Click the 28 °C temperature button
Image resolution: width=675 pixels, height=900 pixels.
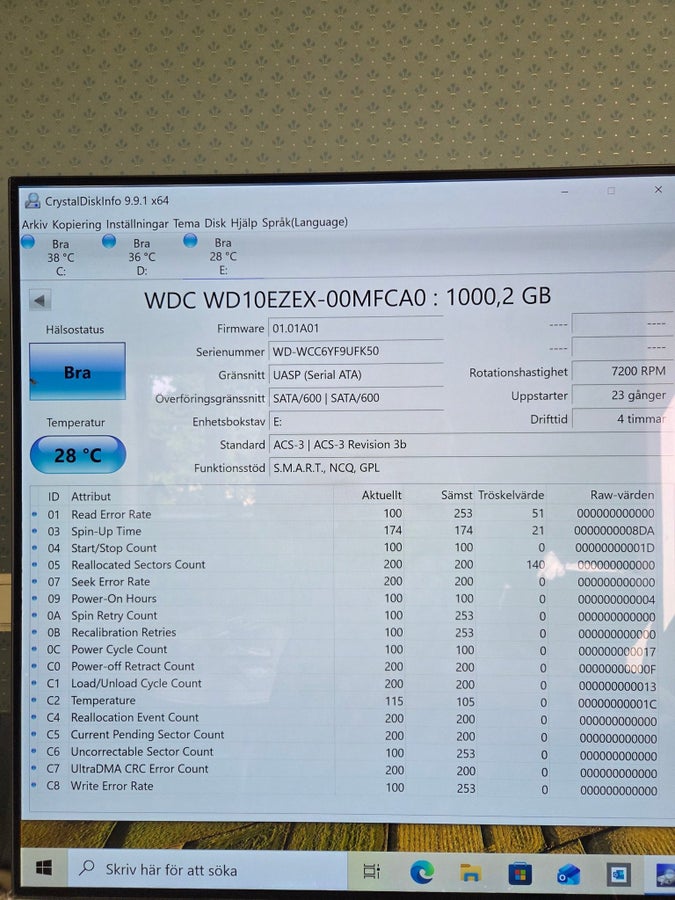77,455
